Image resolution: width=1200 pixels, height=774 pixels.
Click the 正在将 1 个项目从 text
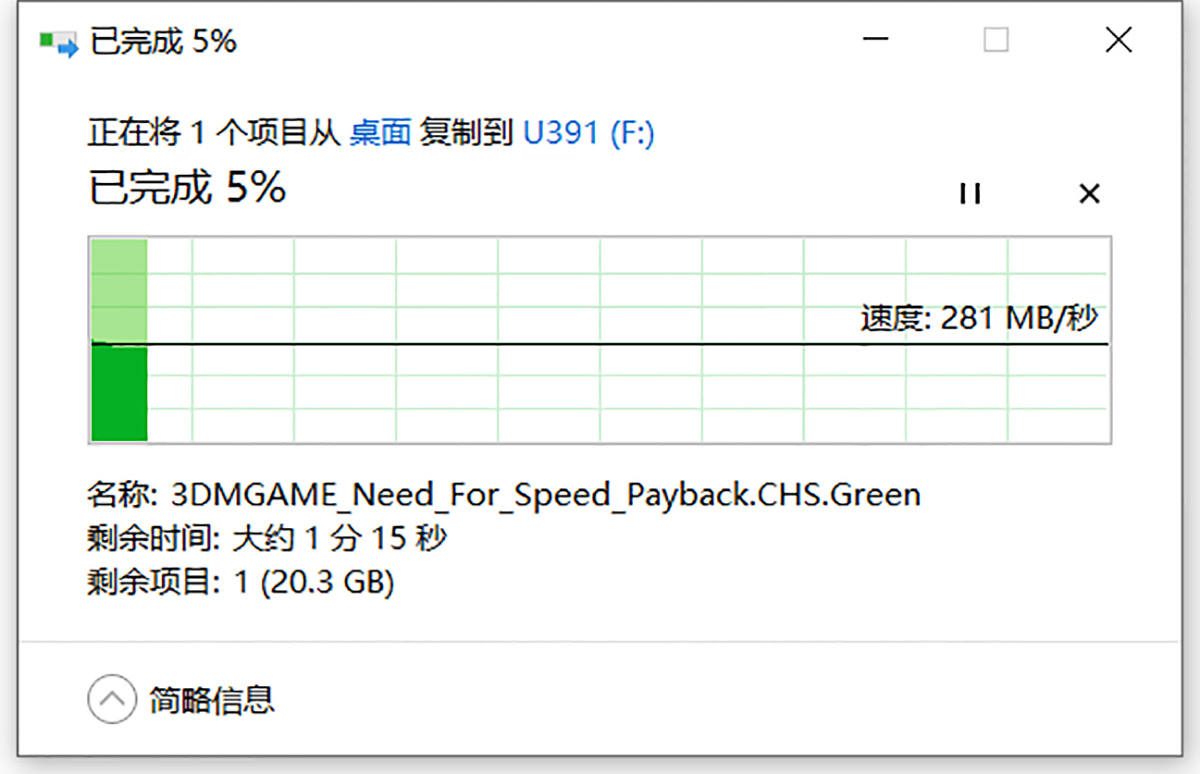click(214, 133)
